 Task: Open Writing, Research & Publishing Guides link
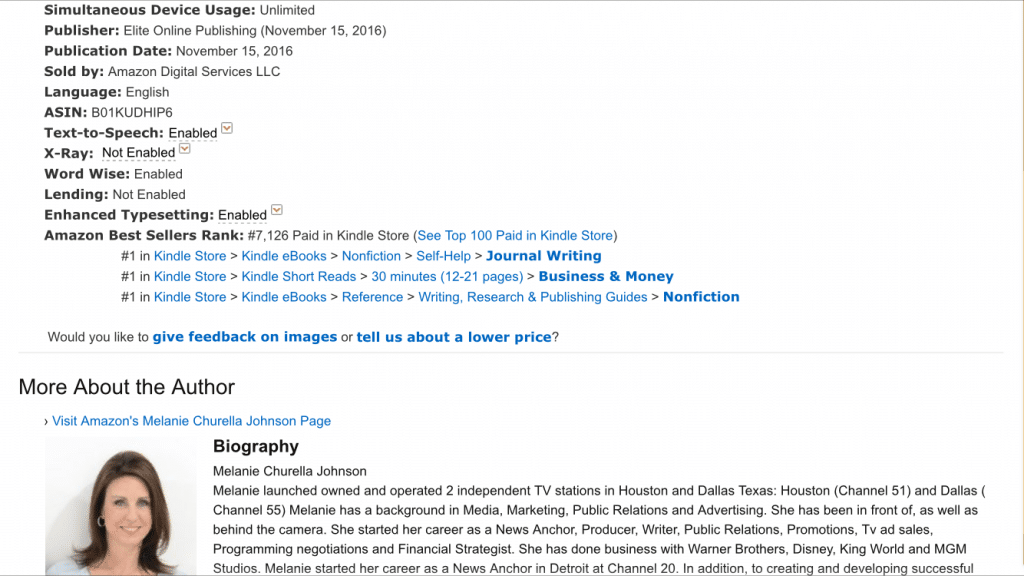[x=533, y=296]
